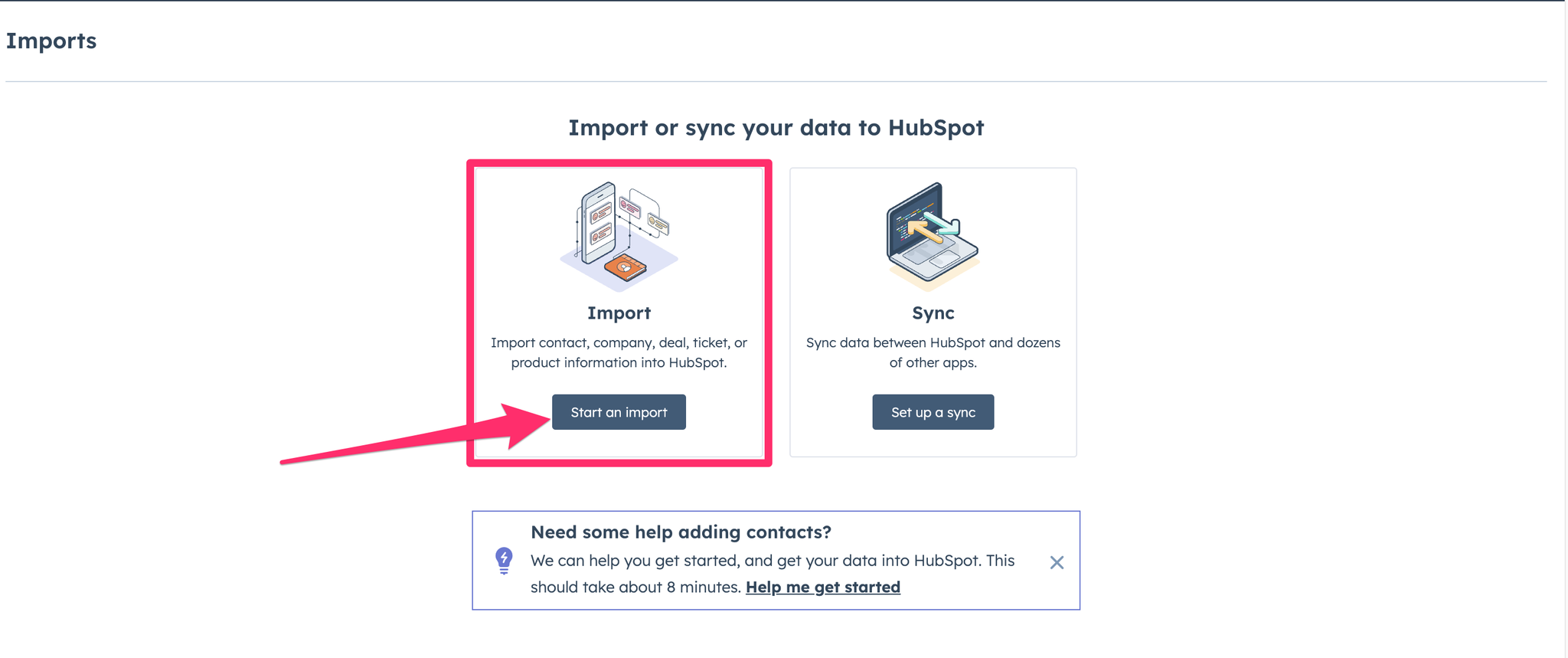Open the Help me get started link
This screenshot has width=1568, height=658.
823,587
